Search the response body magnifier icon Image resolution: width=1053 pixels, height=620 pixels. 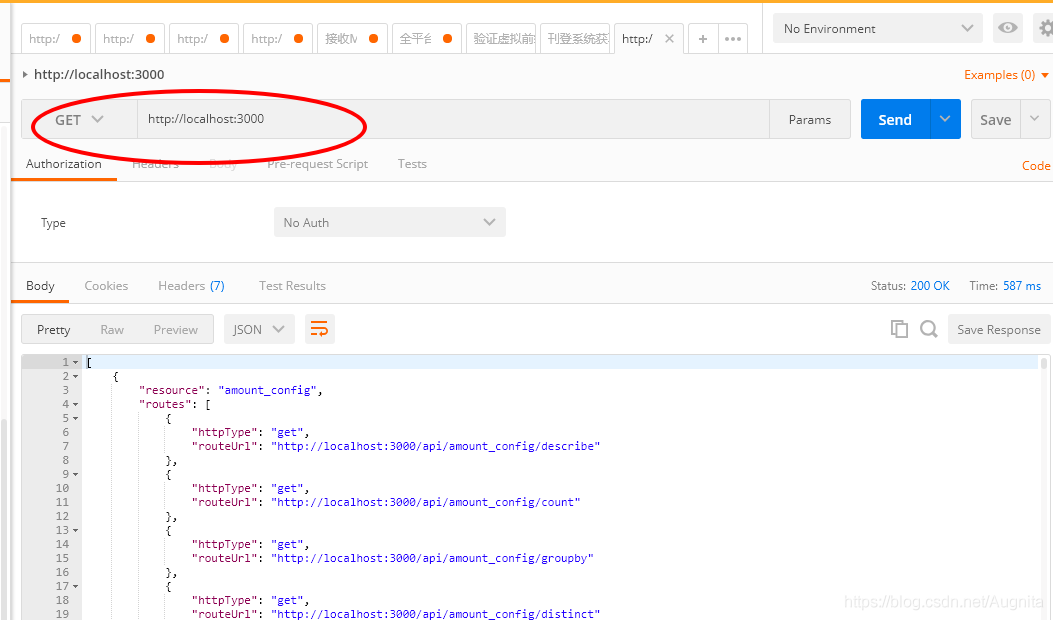click(929, 329)
